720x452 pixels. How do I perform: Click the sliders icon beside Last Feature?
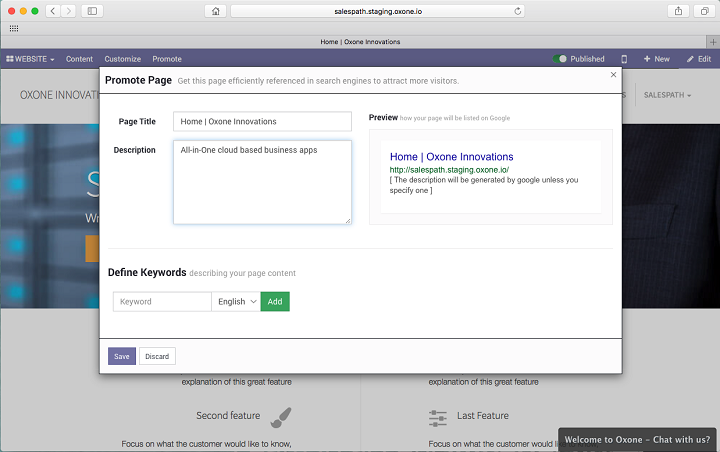pos(438,418)
